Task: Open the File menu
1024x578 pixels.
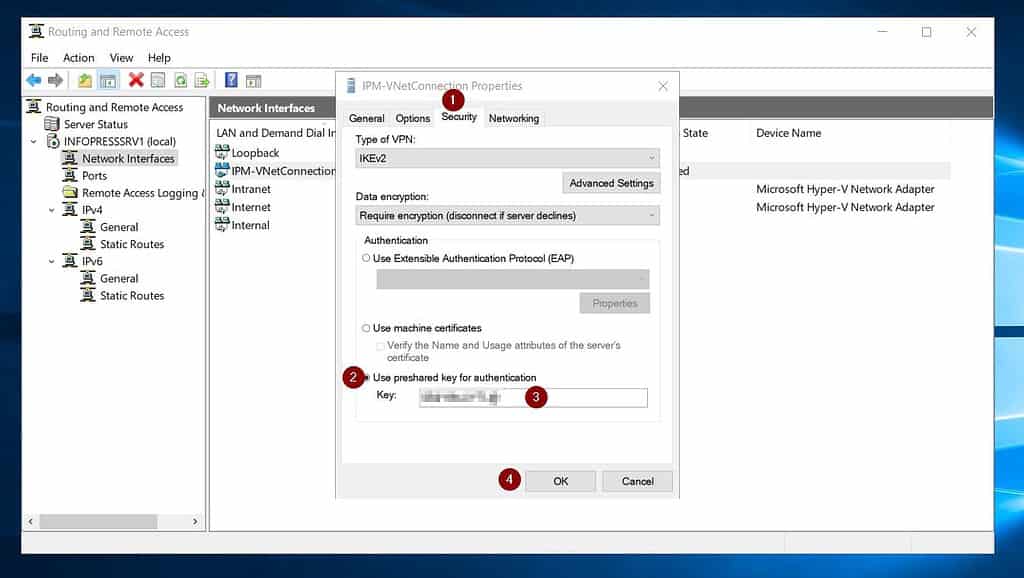Action: pyautogui.click(x=39, y=57)
